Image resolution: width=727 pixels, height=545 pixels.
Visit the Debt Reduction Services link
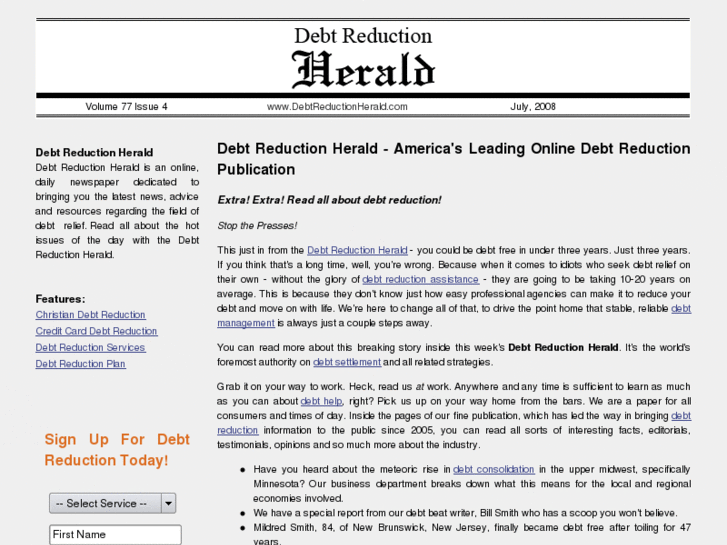(91, 347)
